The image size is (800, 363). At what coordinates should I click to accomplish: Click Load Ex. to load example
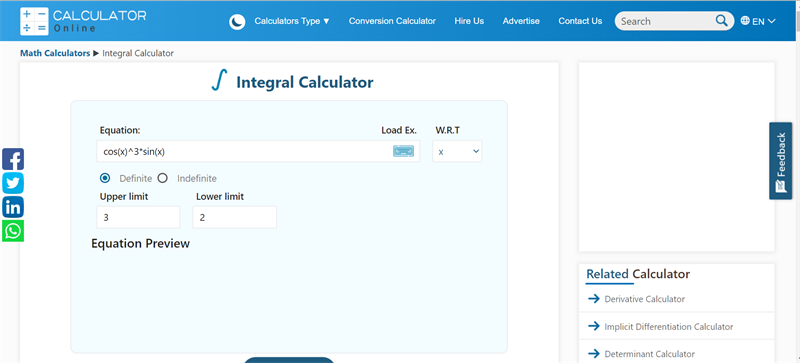(x=399, y=130)
